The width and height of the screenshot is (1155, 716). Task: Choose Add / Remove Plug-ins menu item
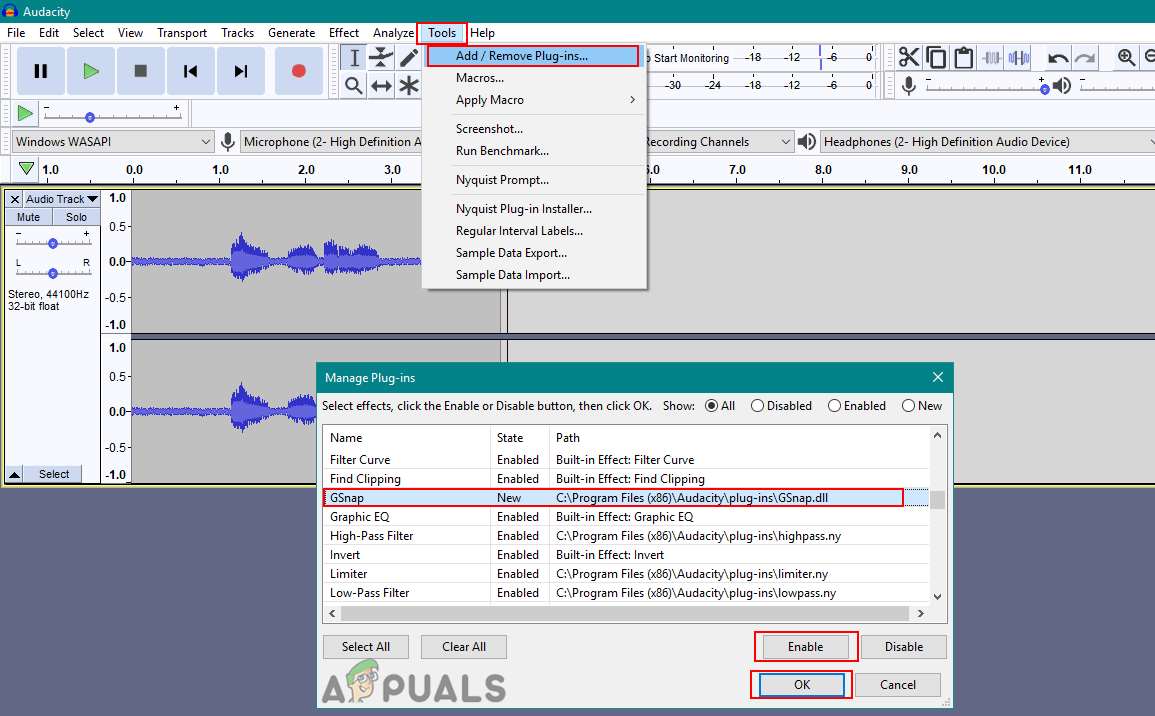pyautogui.click(x=533, y=56)
